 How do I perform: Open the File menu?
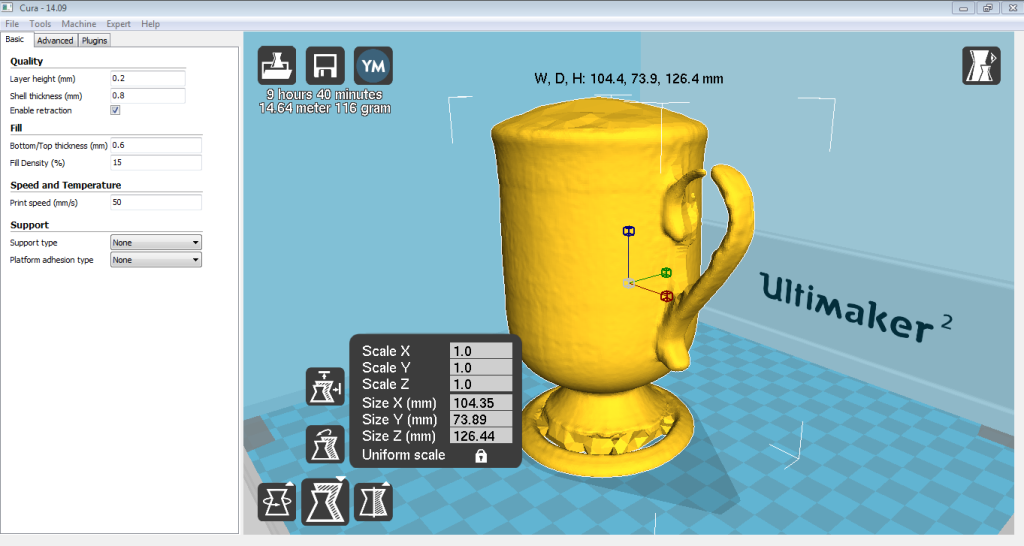pyautogui.click(x=12, y=24)
